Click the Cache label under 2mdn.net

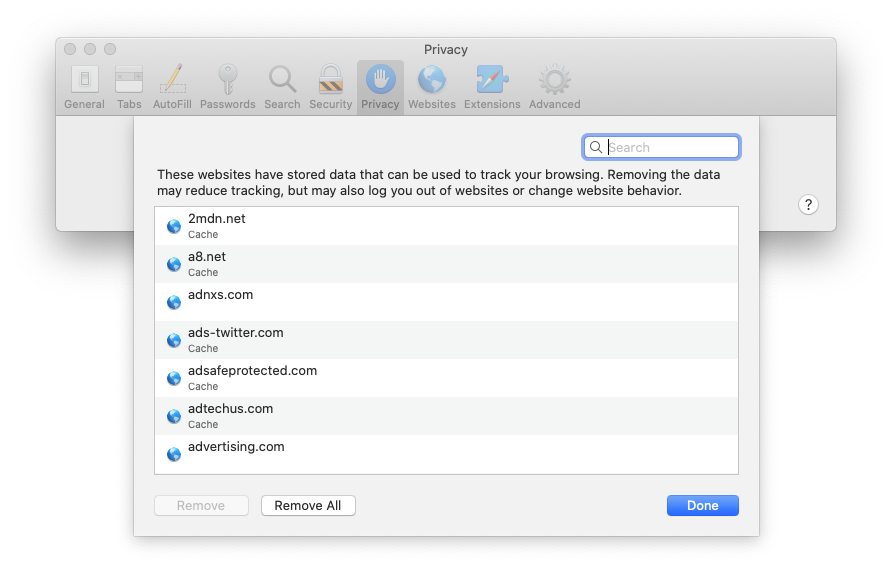click(203, 234)
